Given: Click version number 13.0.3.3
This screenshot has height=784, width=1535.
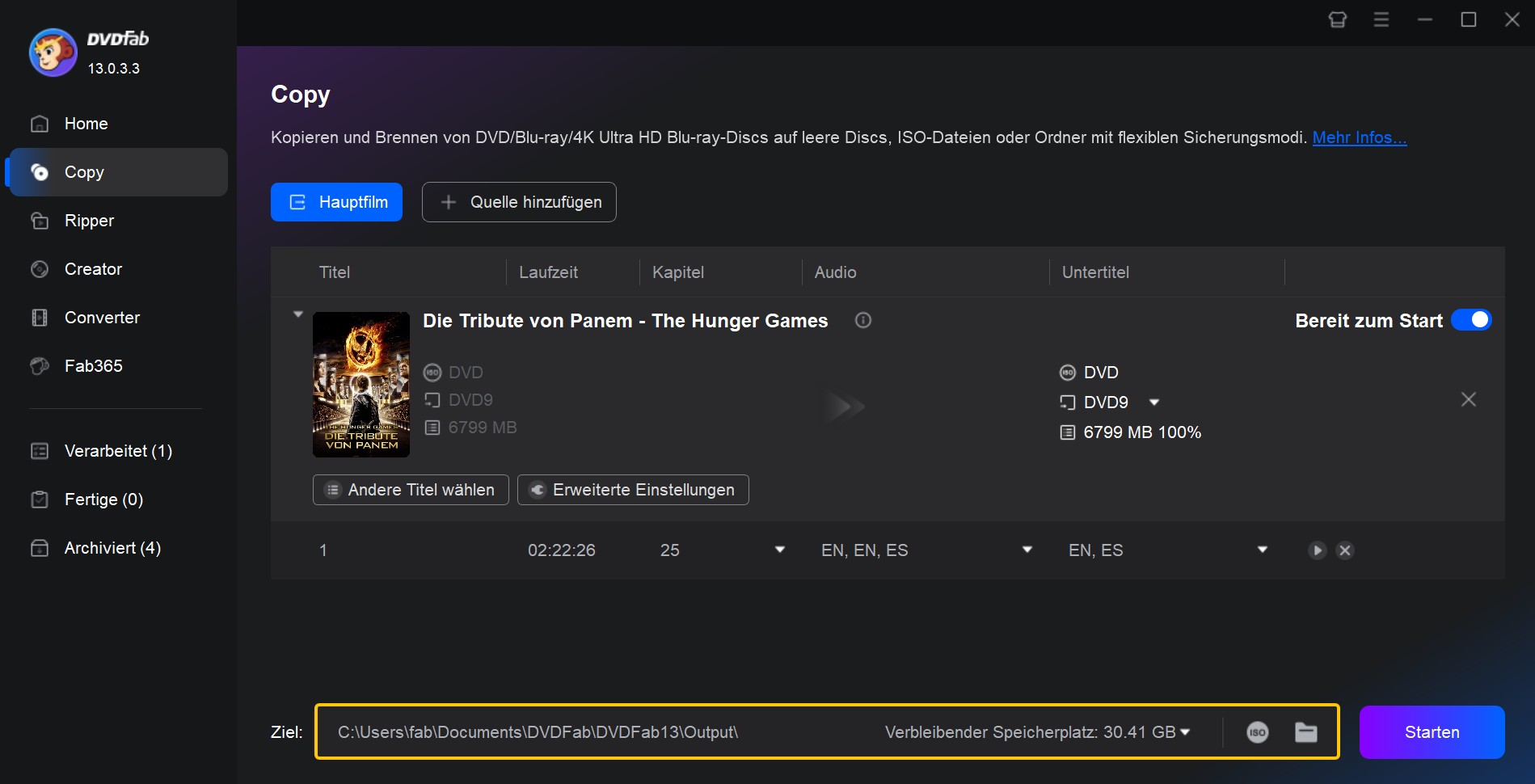Looking at the screenshot, I should pos(114,69).
